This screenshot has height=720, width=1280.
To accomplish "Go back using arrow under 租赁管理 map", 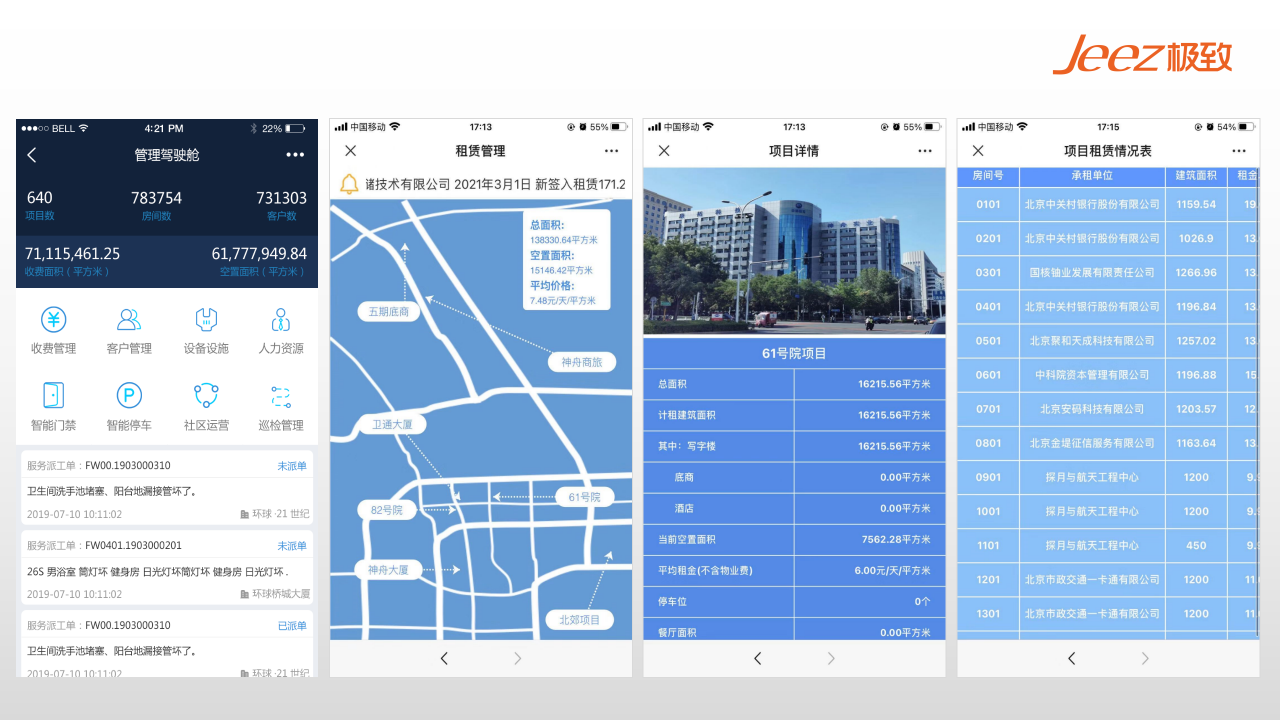I will tap(445, 658).
